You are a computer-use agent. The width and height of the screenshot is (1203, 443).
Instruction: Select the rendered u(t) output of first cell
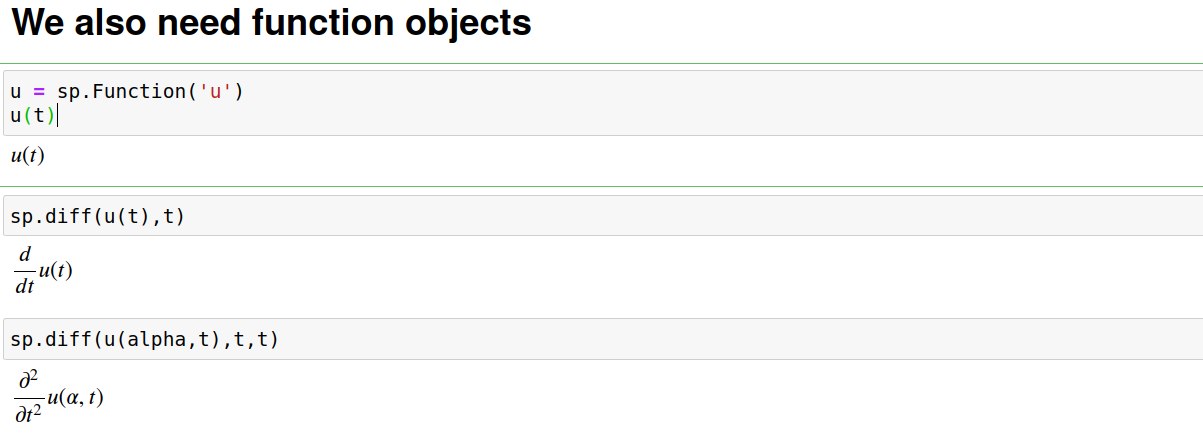pyautogui.click(x=28, y=156)
